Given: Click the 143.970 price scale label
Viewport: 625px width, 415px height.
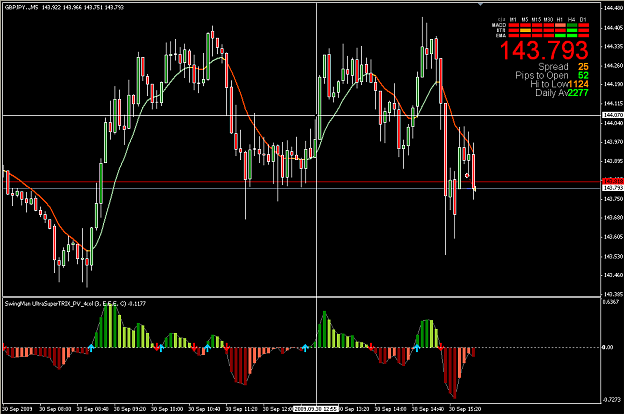Looking at the screenshot, I should click(613, 142).
